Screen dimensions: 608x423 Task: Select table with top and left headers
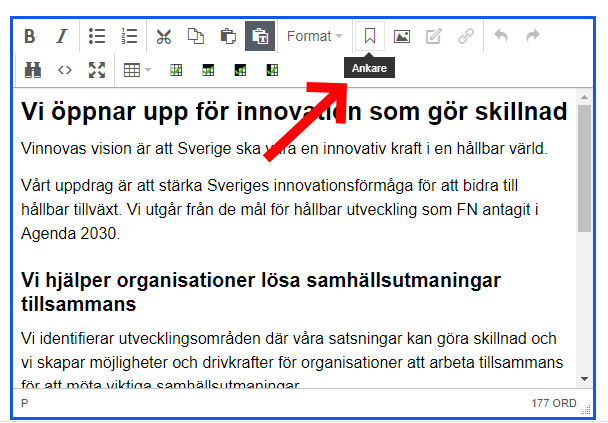[x=240, y=70]
